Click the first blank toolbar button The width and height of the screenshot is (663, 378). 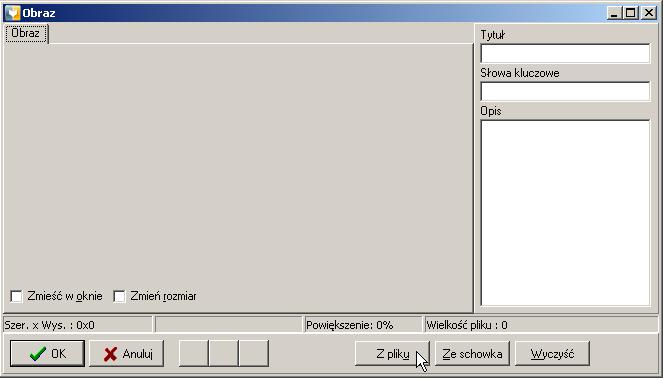[x=194, y=353]
